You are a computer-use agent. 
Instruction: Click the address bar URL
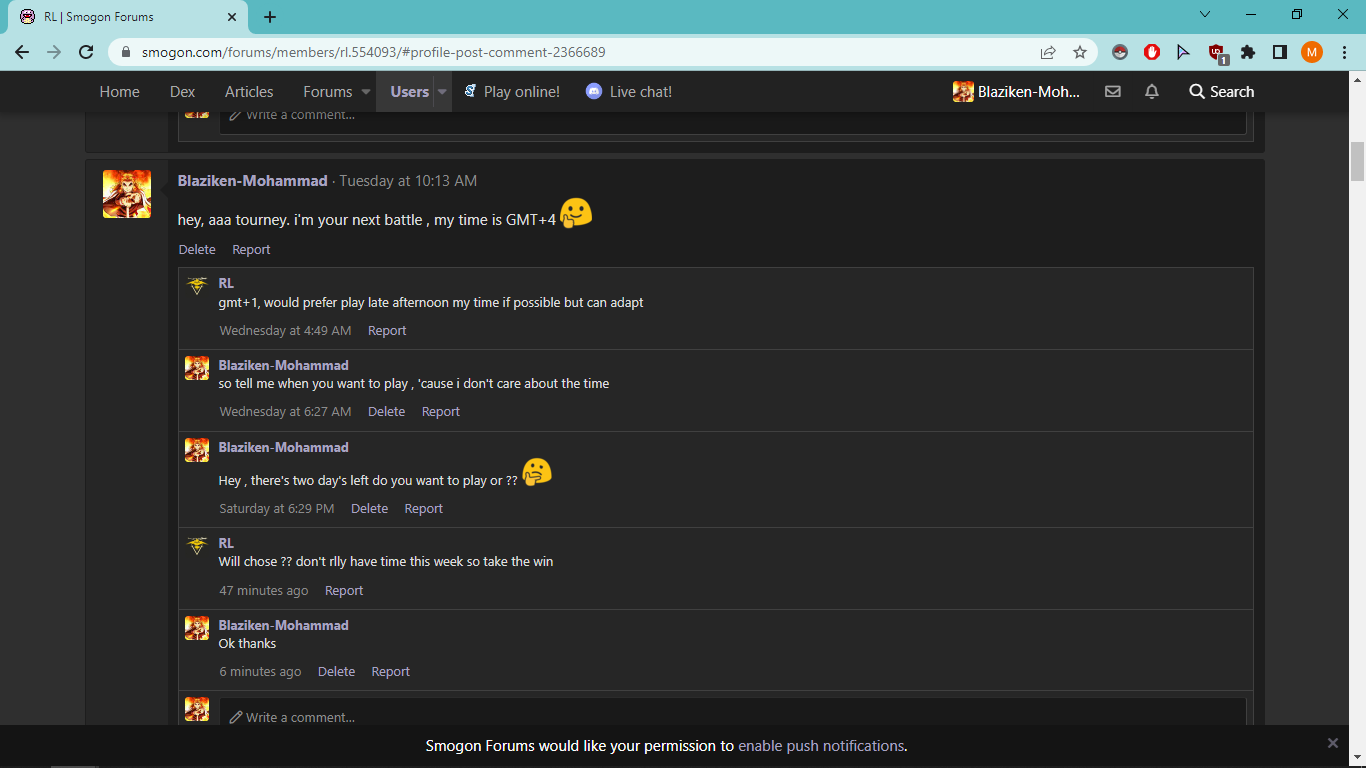pos(373,52)
